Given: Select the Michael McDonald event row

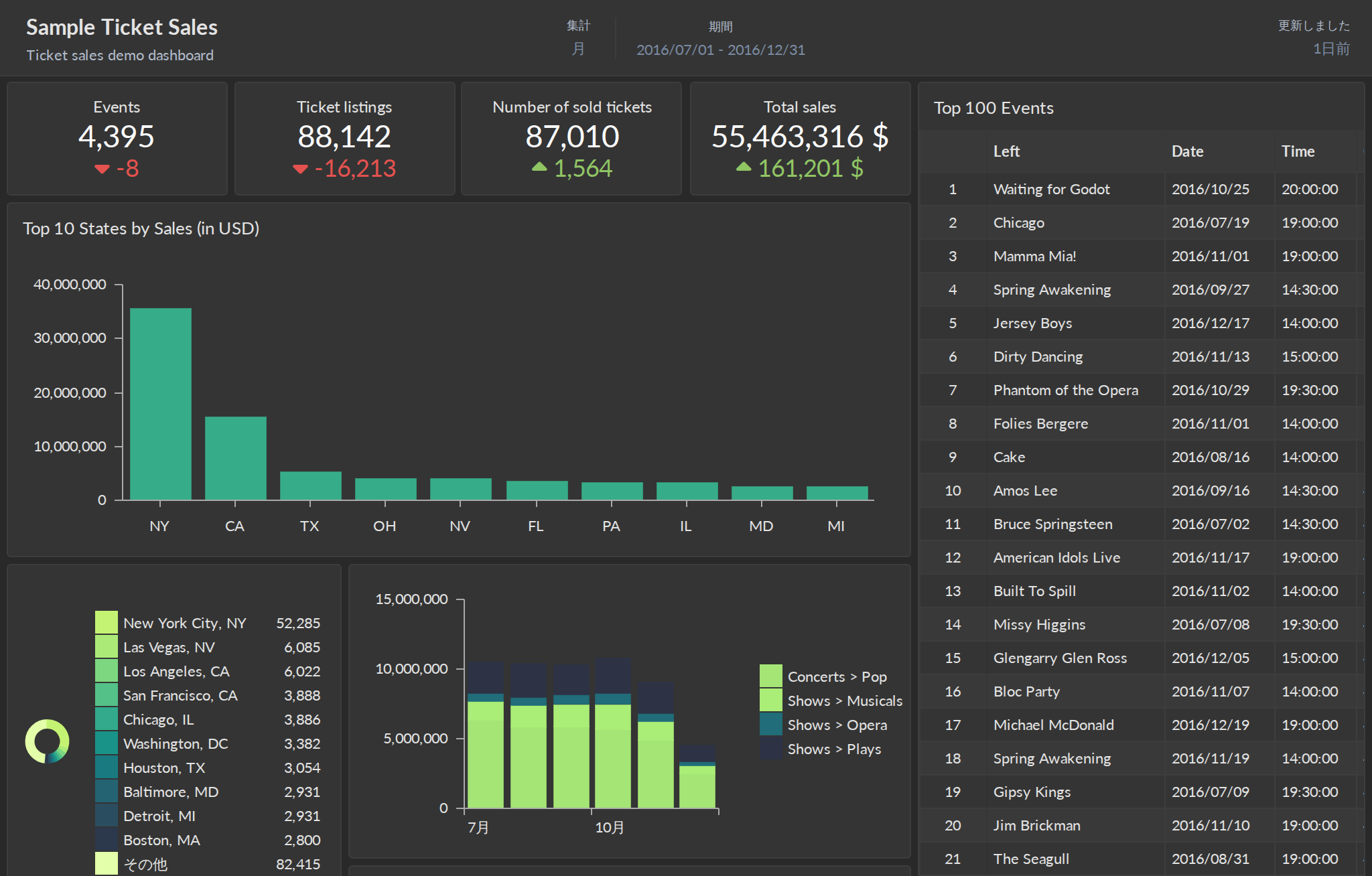Looking at the screenshot, I should pyautogui.click(x=1142, y=725).
